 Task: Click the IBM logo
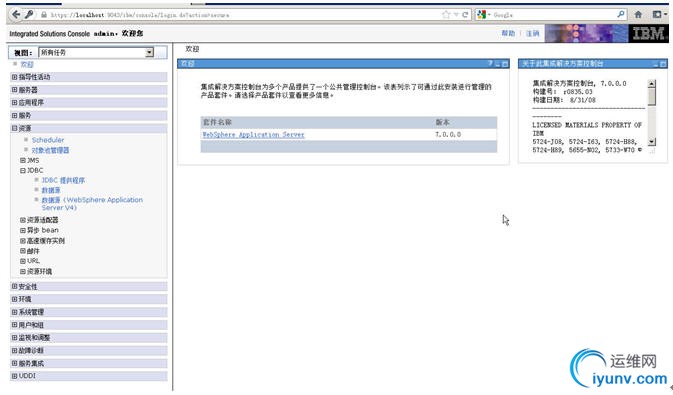(x=649, y=33)
